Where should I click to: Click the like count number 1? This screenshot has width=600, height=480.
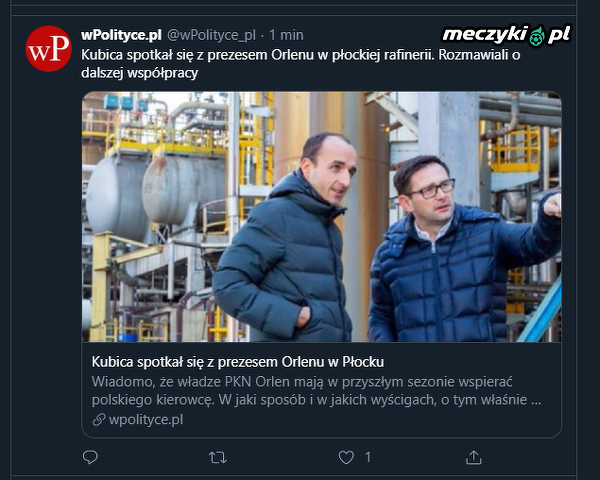click(x=368, y=457)
